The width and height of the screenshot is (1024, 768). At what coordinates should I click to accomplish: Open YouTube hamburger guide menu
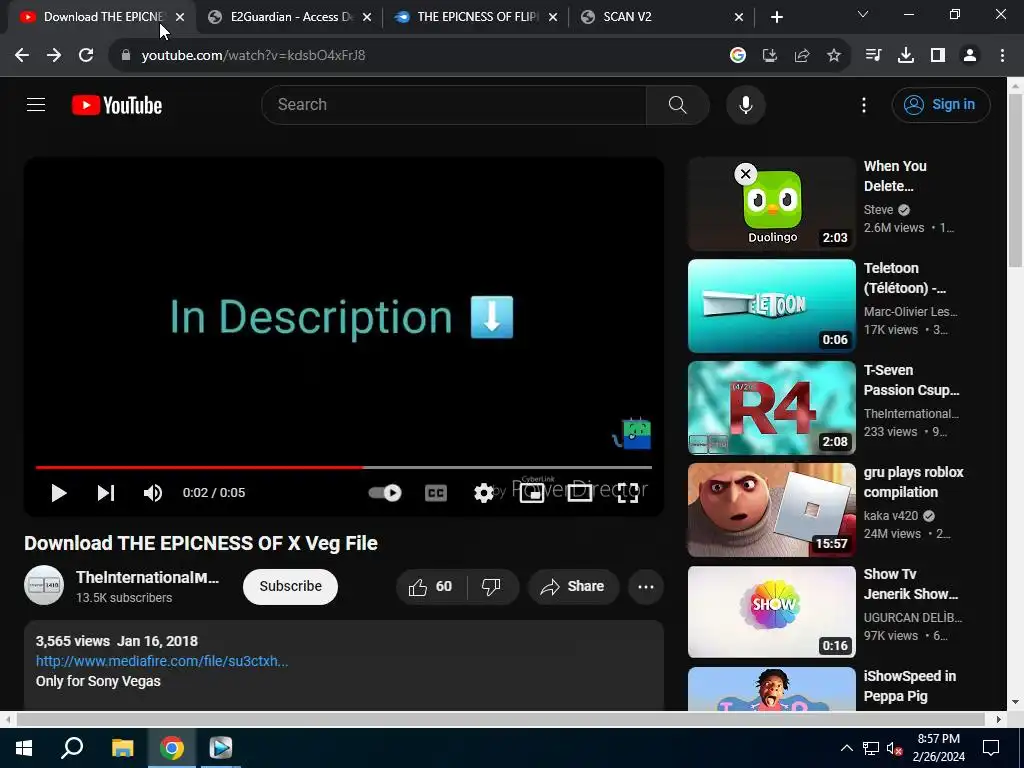pyautogui.click(x=36, y=104)
